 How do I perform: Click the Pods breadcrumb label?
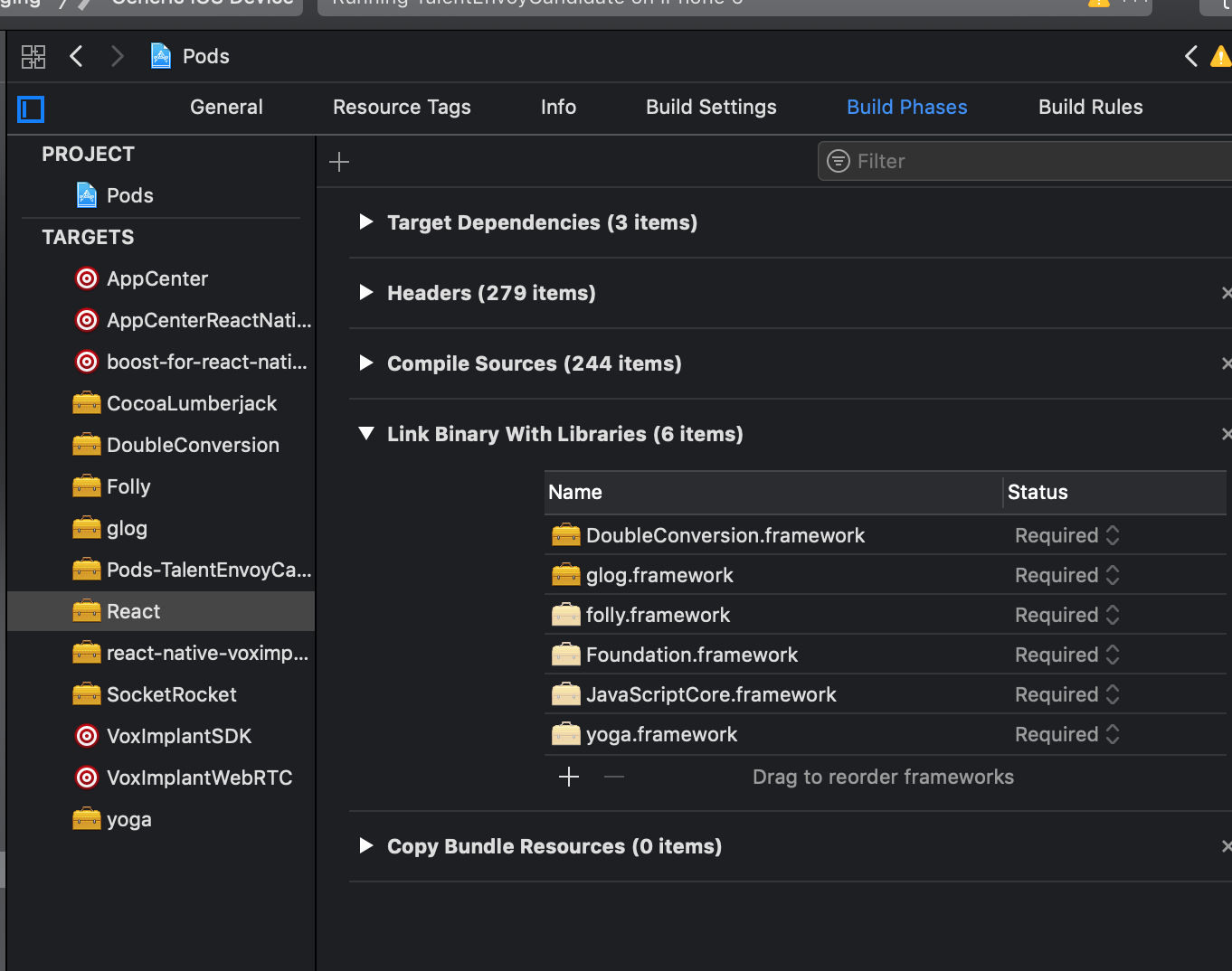(206, 56)
